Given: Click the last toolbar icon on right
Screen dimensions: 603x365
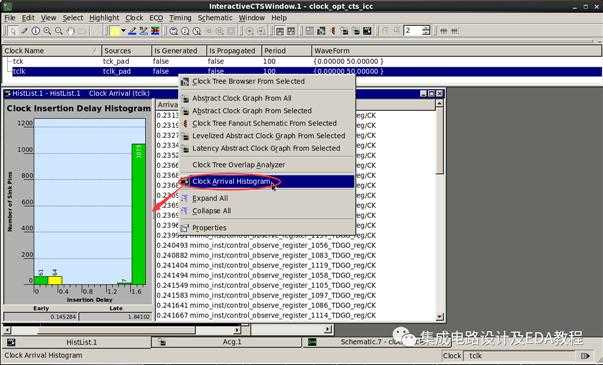Looking at the screenshot, I should 455,31.
